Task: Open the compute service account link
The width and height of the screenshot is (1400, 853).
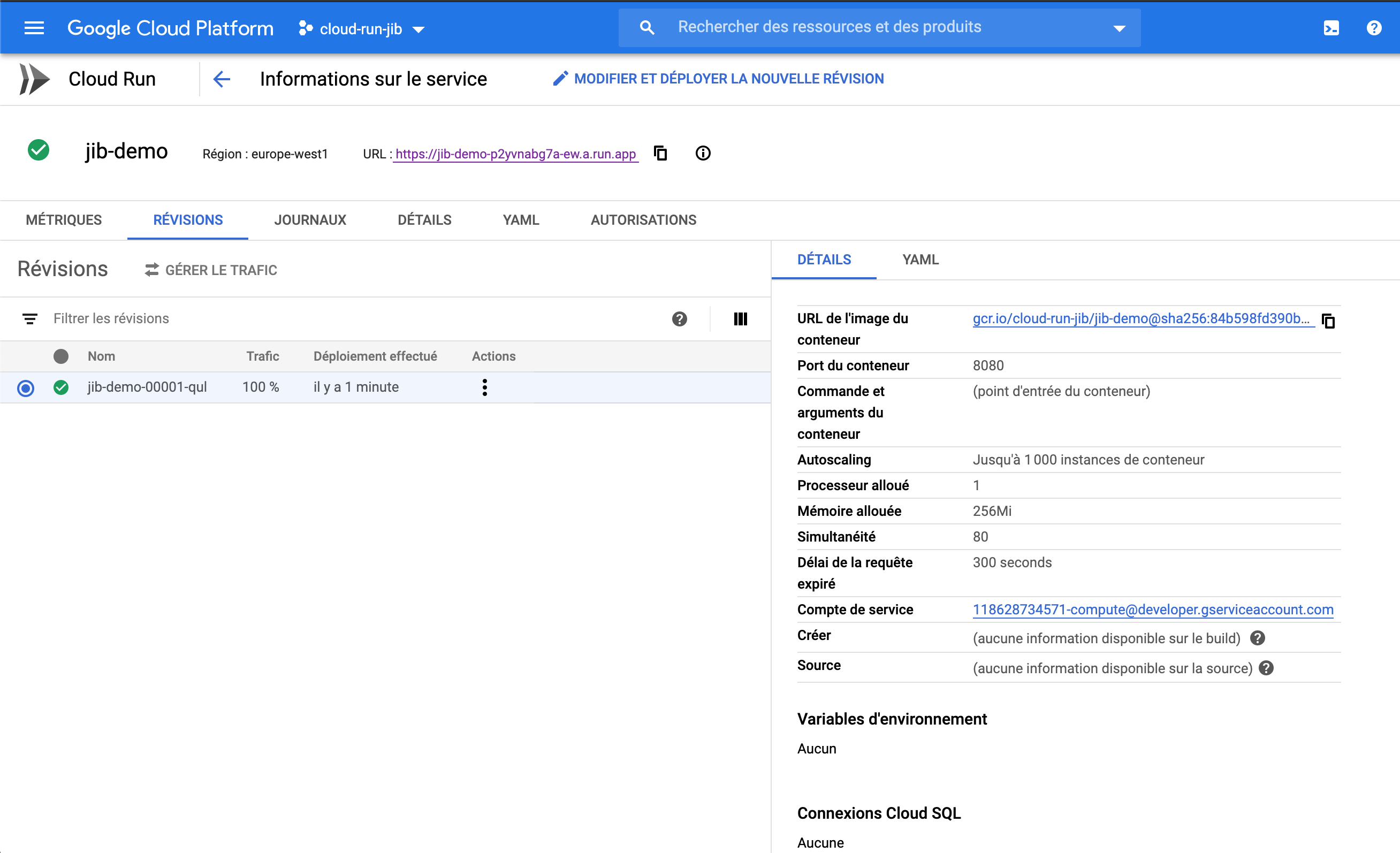Action: pos(1152,609)
